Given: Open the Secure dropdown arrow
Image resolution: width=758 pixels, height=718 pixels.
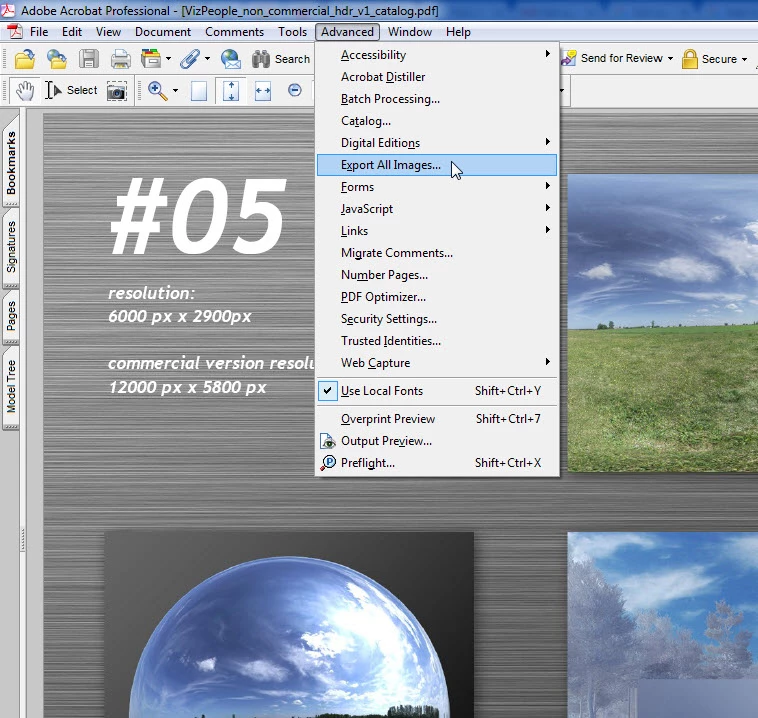Looking at the screenshot, I should (x=744, y=59).
